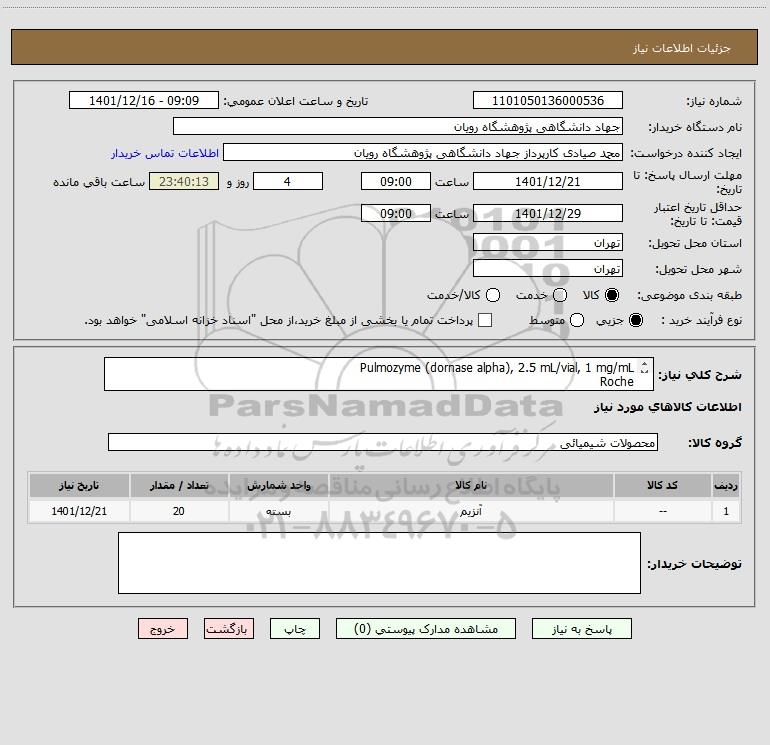Click the بازگشت back button
This screenshot has height=745, width=770.
229,629
